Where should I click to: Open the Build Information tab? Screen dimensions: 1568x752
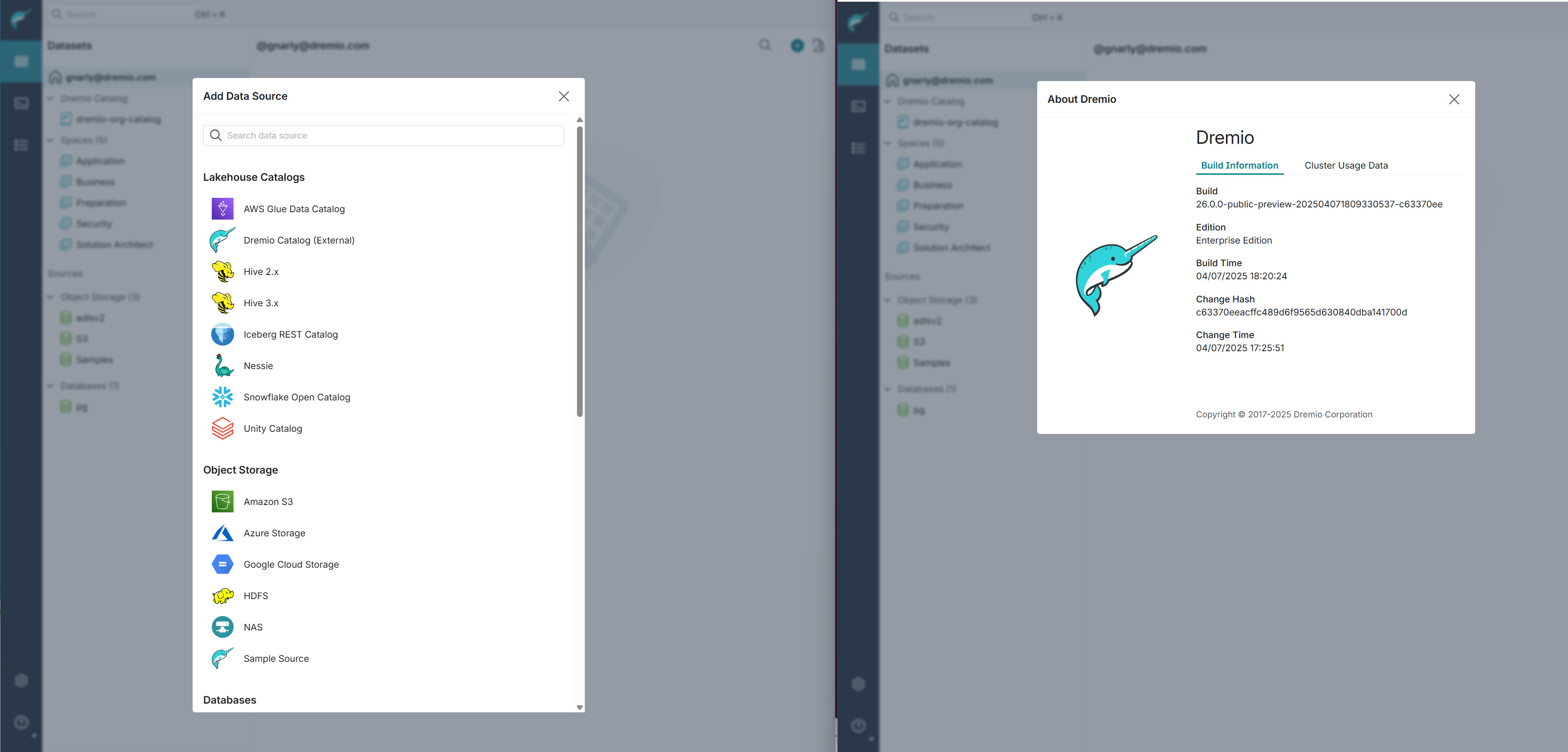(1239, 166)
